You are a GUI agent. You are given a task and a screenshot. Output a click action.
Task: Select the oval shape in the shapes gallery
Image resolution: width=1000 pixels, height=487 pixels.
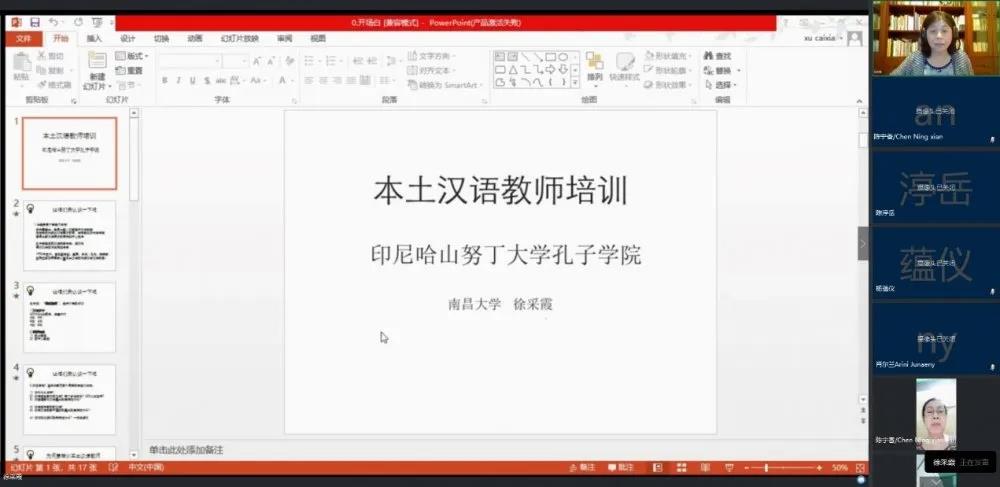point(563,57)
